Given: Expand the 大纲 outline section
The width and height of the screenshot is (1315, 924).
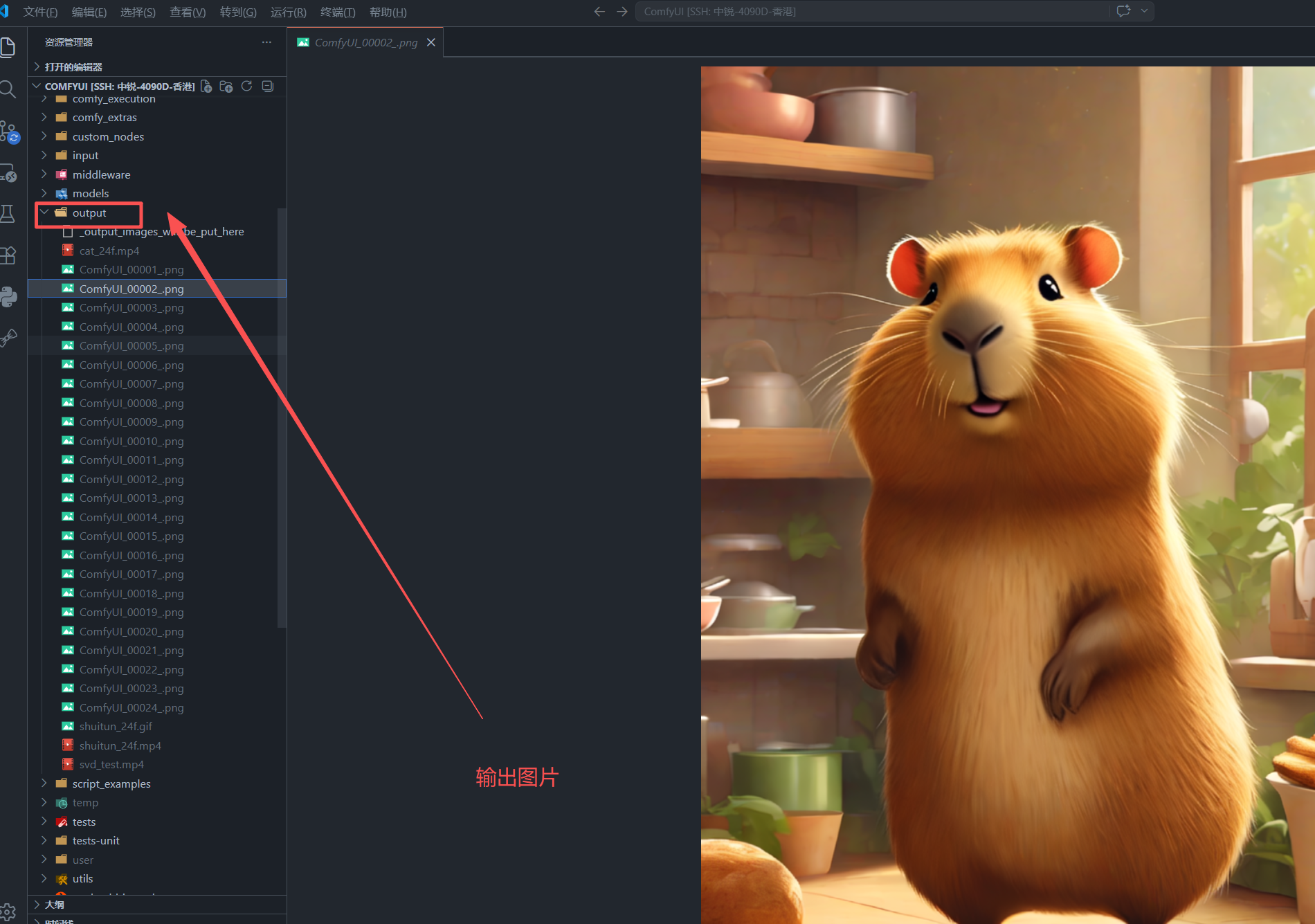Looking at the screenshot, I should pyautogui.click(x=157, y=905).
